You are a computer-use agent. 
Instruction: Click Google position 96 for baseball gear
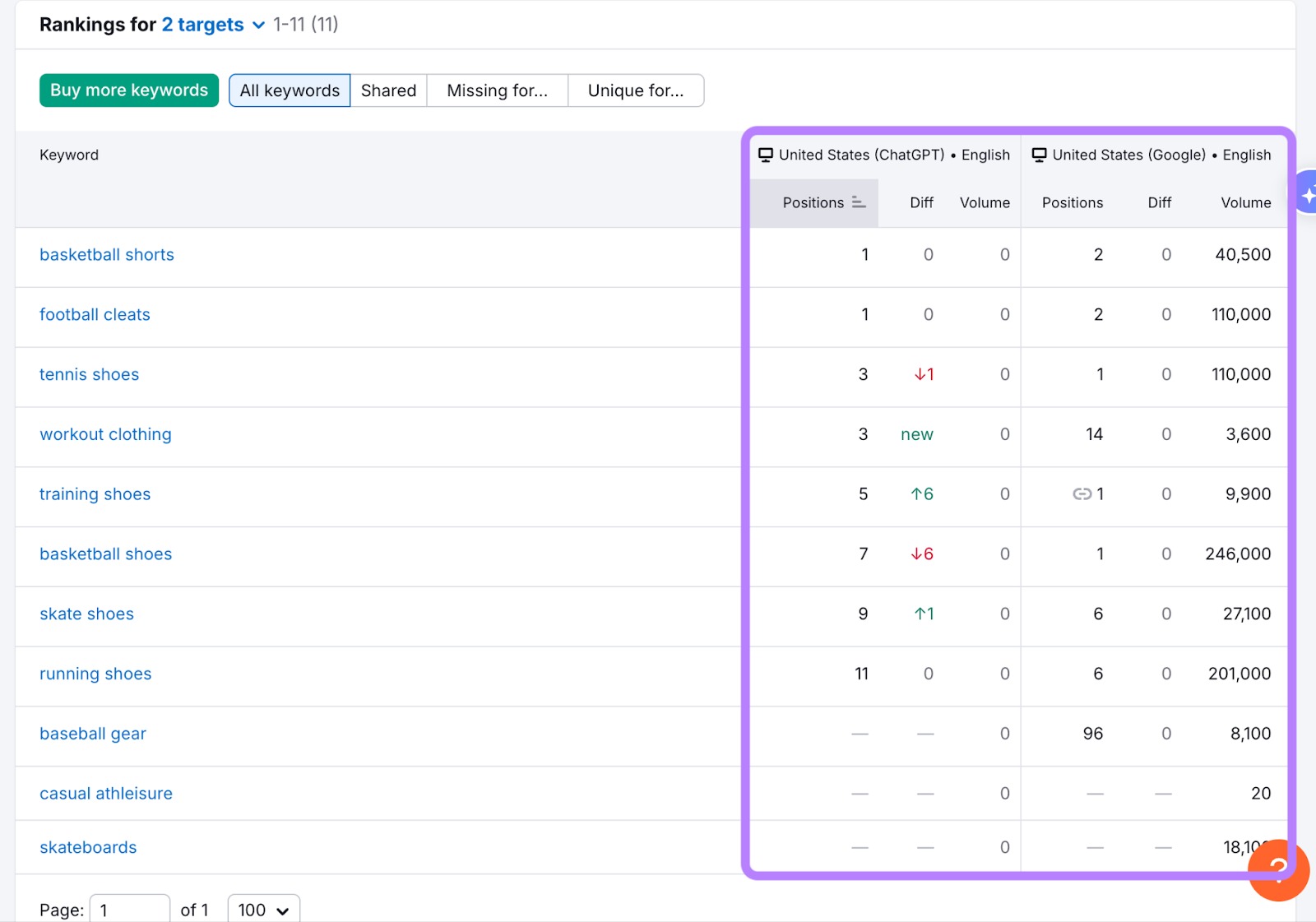pos(1093,734)
